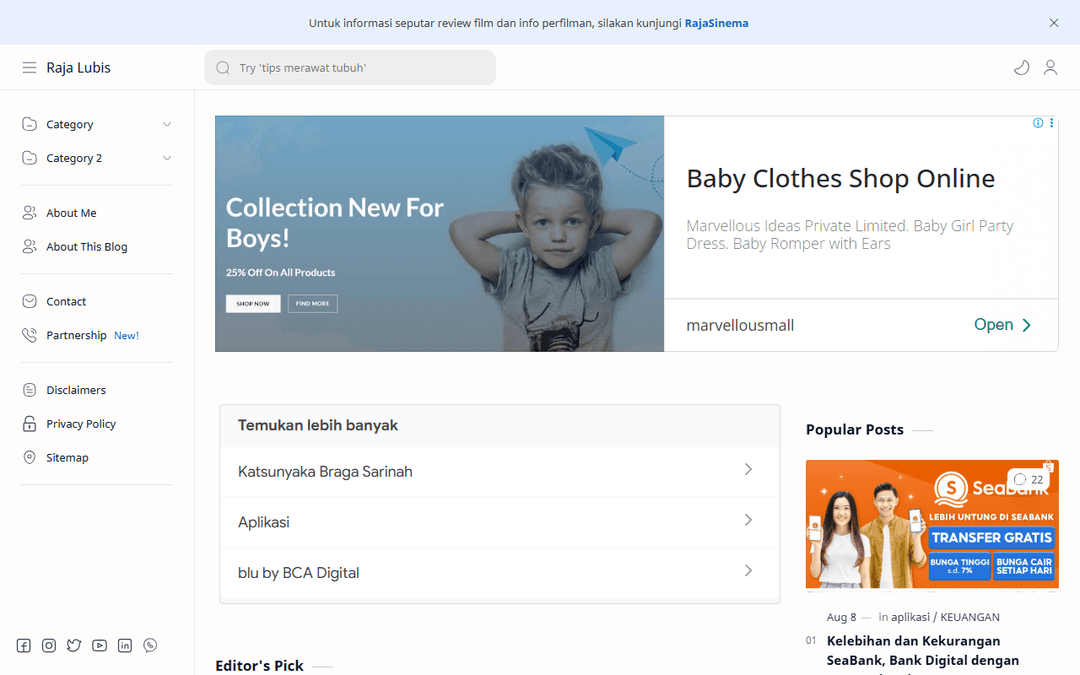
Task: Click Open on the marvellousmall ad
Action: [x=1002, y=324]
